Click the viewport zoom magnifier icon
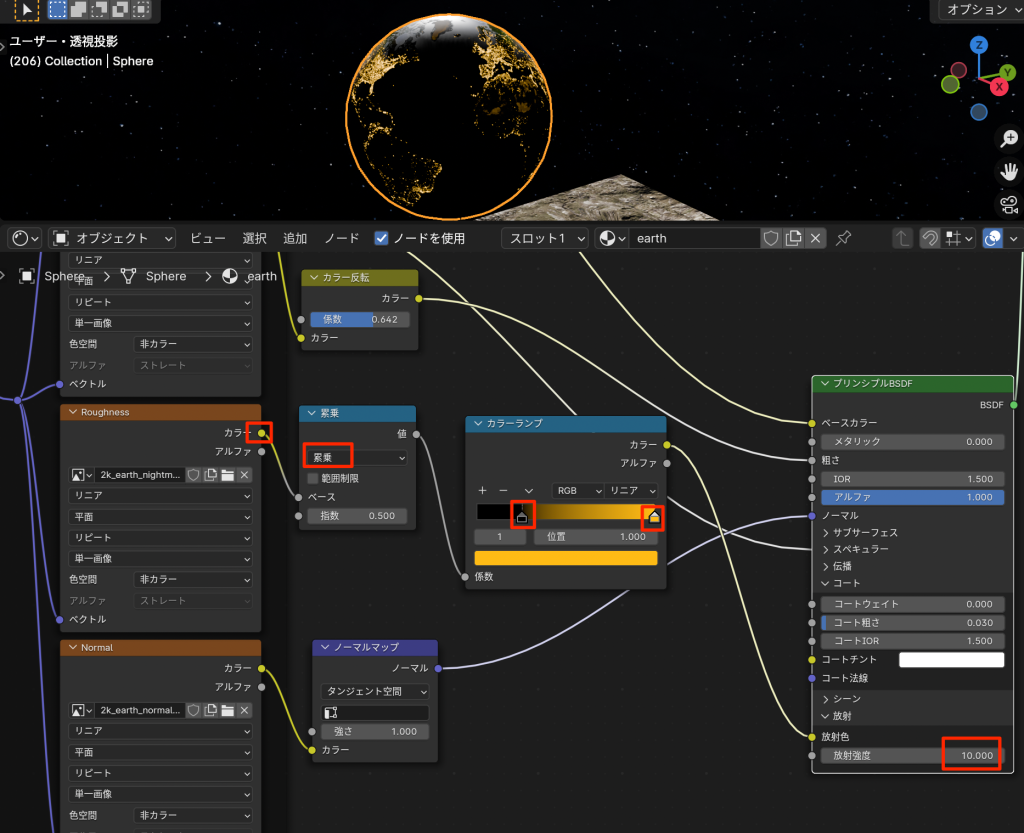This screenshot has height=833, width=1024. pyautogui.click(x=1008, y=139)
